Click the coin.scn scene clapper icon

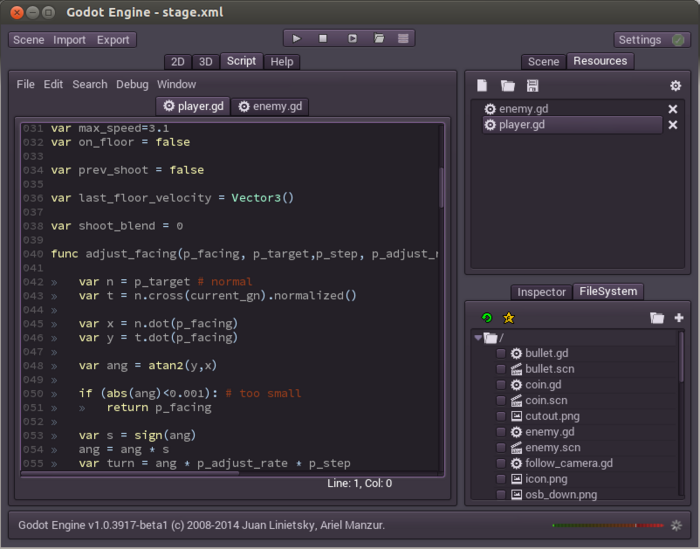[x=516, y=400]
